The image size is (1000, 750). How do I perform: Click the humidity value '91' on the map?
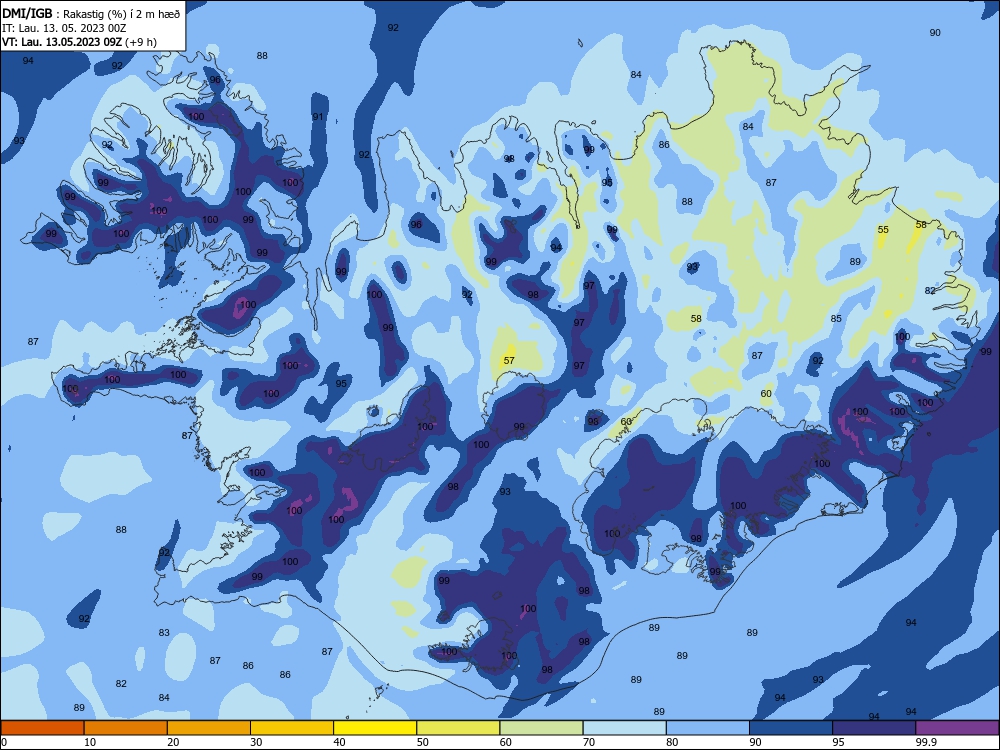318,117
